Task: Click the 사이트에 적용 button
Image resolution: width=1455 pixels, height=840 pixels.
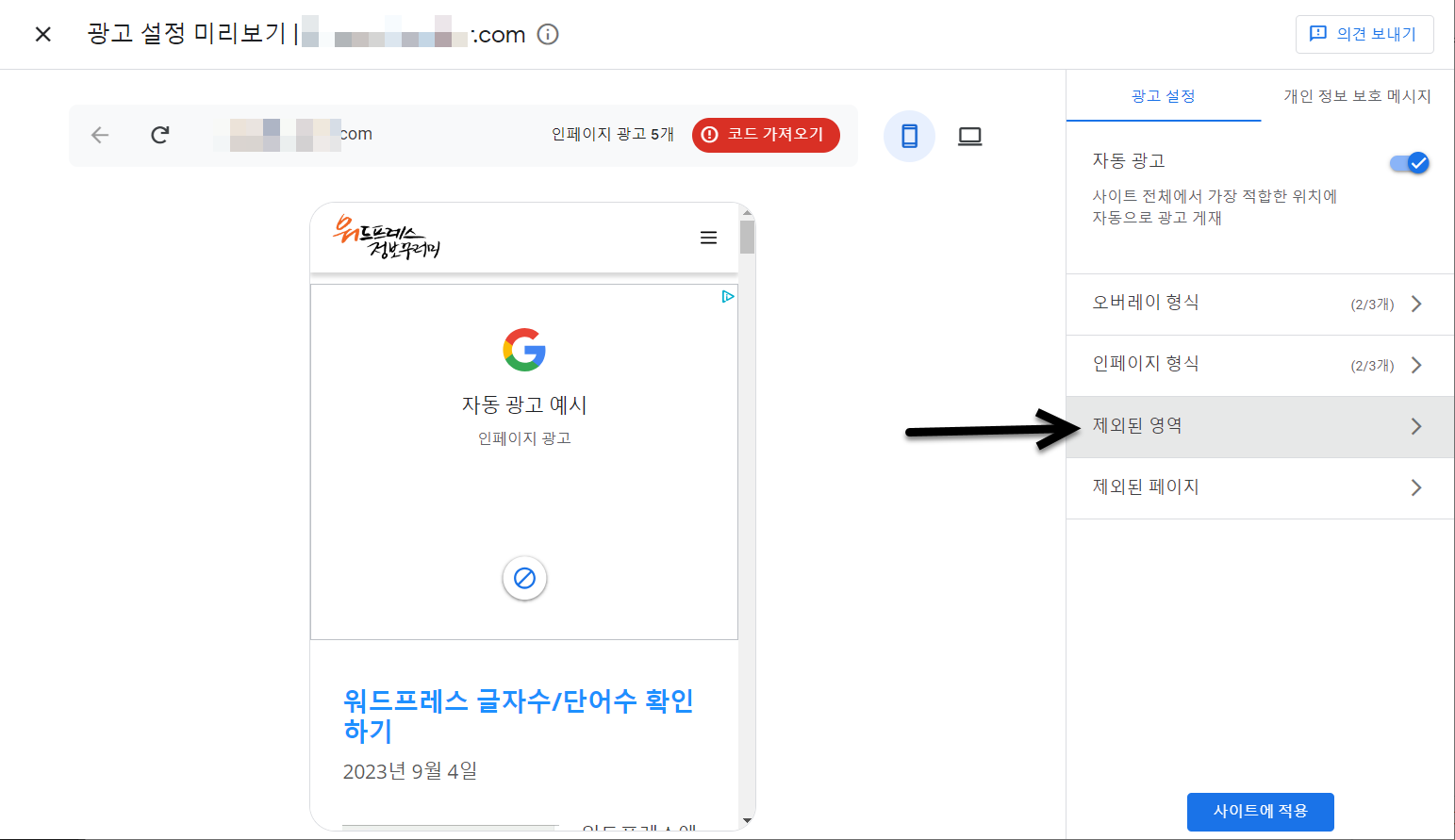Action: click(1260, 812)
